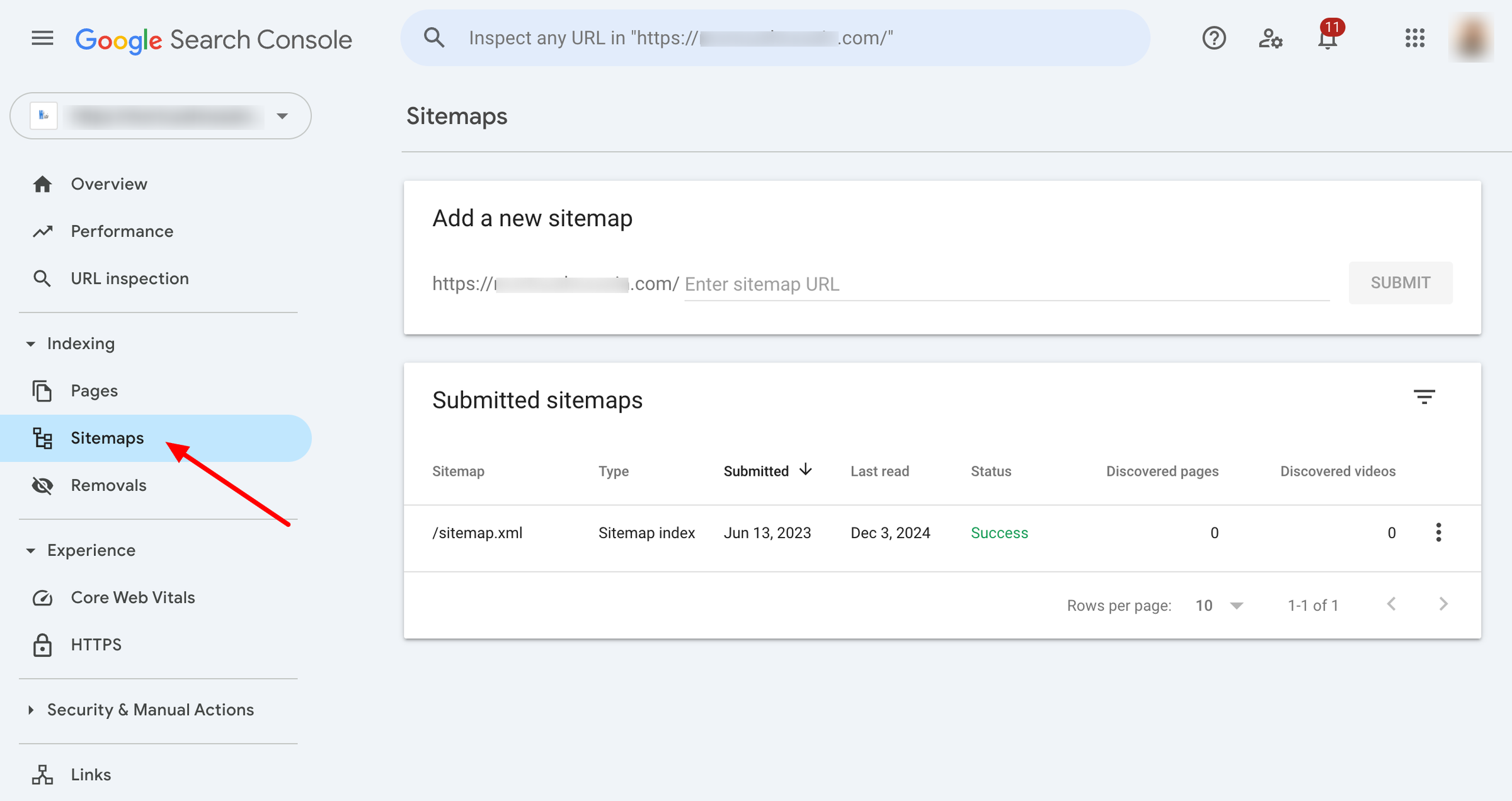The width and height of the screenshot is (1512, 801).
Task: Click the Core Web Vitals gauge icon
Action: 42,597
